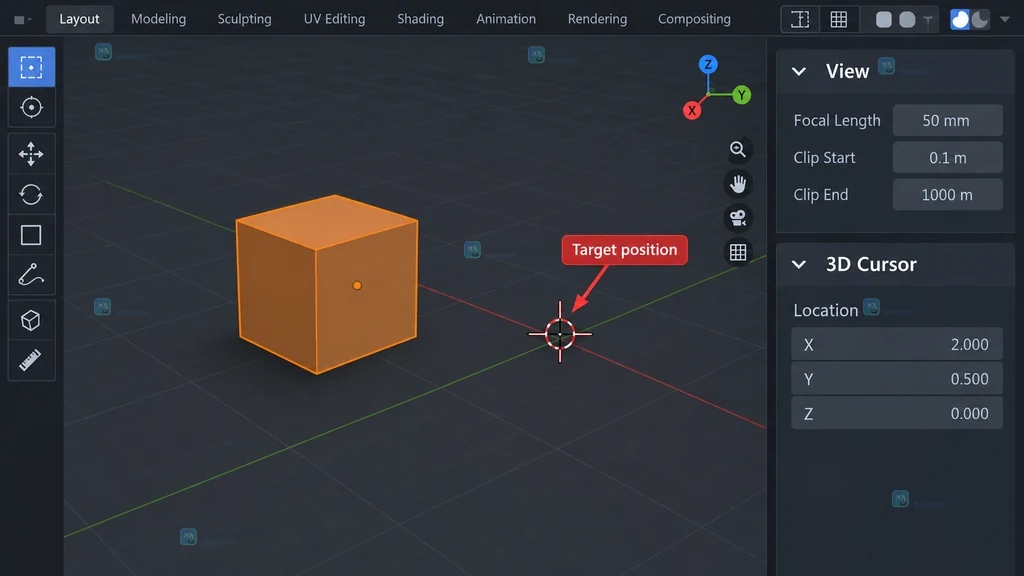Screen dimensions: 1024x576
Task: Collapse the View panel
Action: click(799, 71)
